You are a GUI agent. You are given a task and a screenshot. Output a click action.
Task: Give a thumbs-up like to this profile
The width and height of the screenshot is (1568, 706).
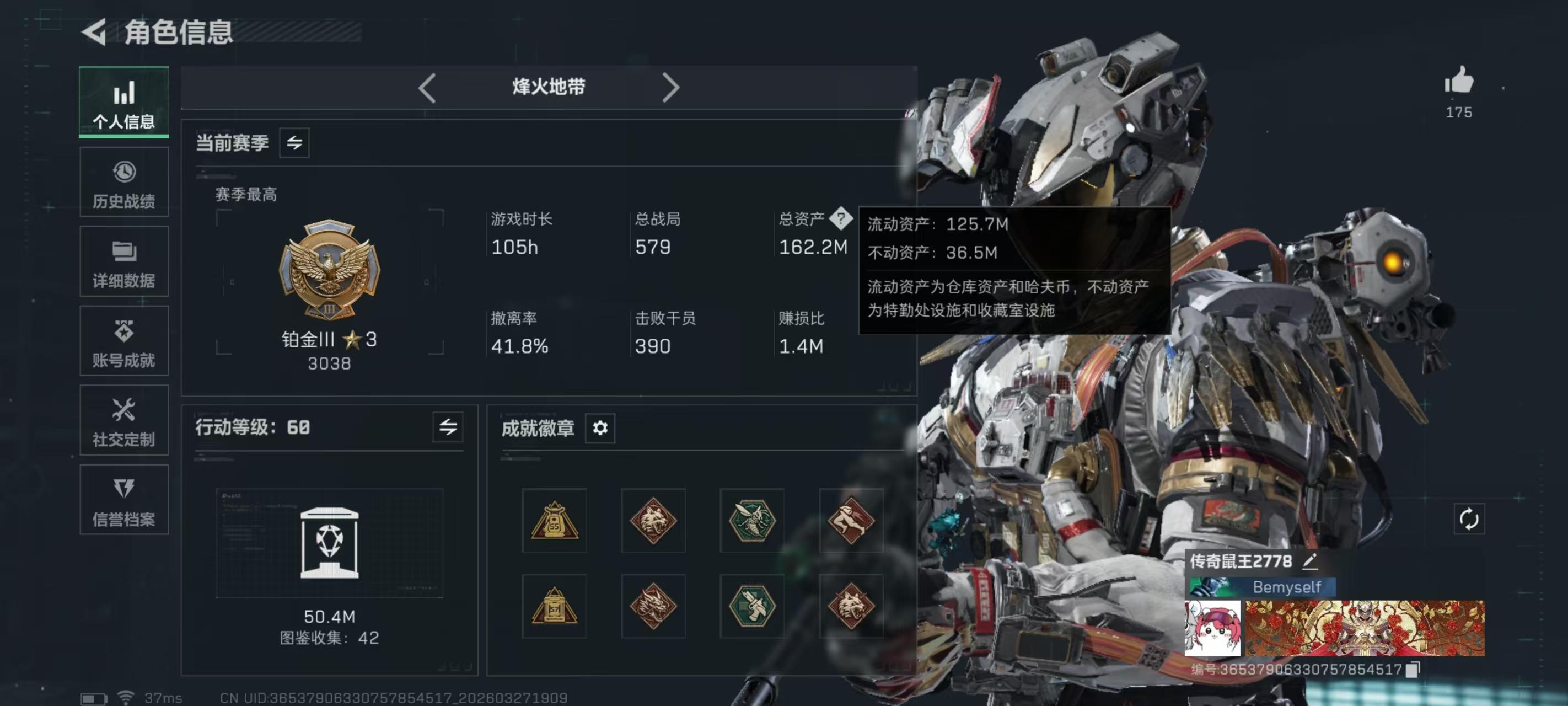(1458, 81)
